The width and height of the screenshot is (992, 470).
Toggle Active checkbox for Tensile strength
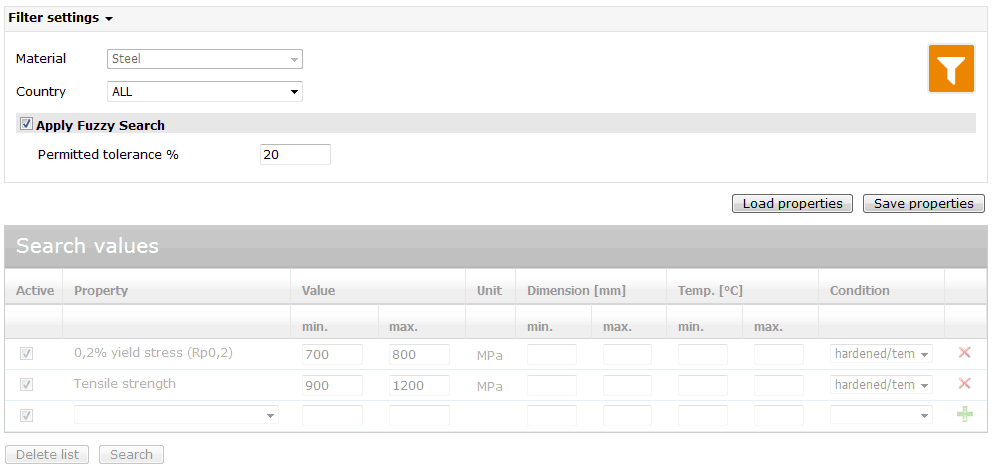pos(27,385)
